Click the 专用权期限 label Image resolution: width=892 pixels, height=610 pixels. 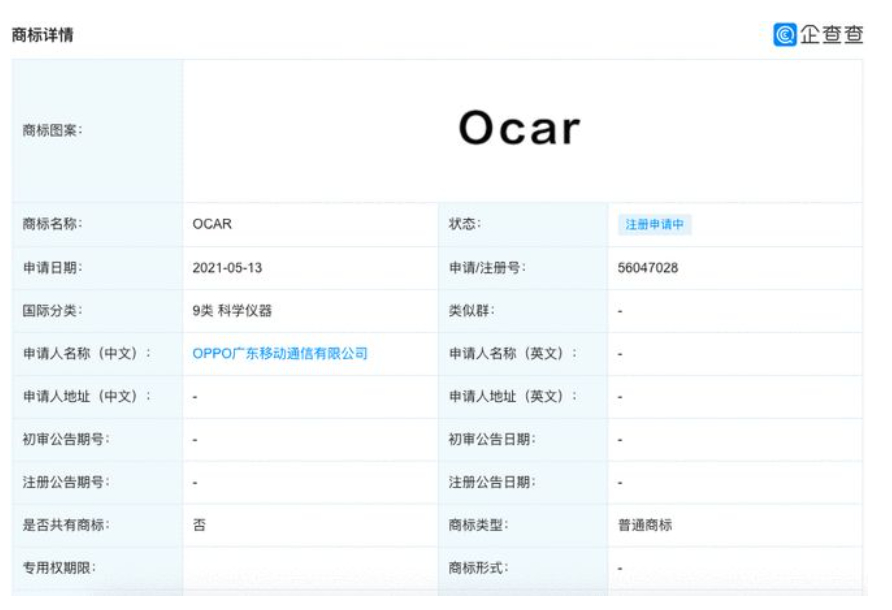[59, 568]
